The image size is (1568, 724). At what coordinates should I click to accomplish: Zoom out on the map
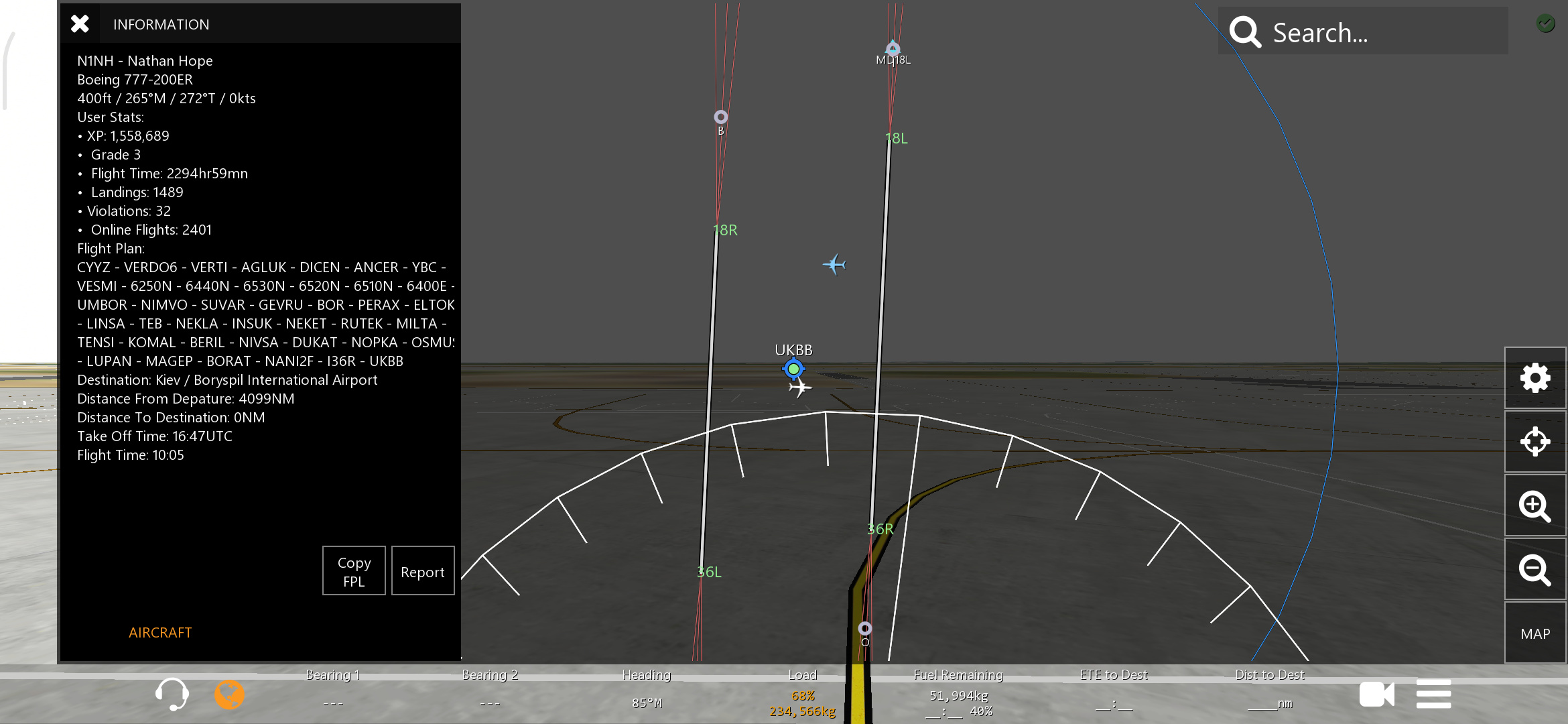pyautogui.click(x=1534, y=570)
